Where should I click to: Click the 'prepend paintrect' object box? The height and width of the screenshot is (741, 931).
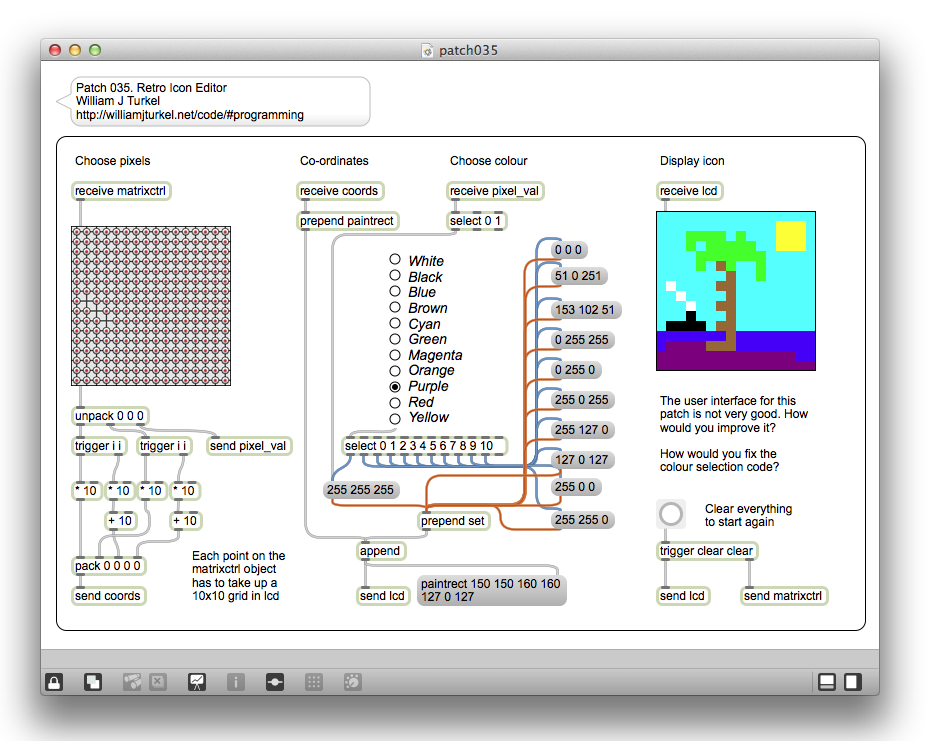click(x=348, y=221)
